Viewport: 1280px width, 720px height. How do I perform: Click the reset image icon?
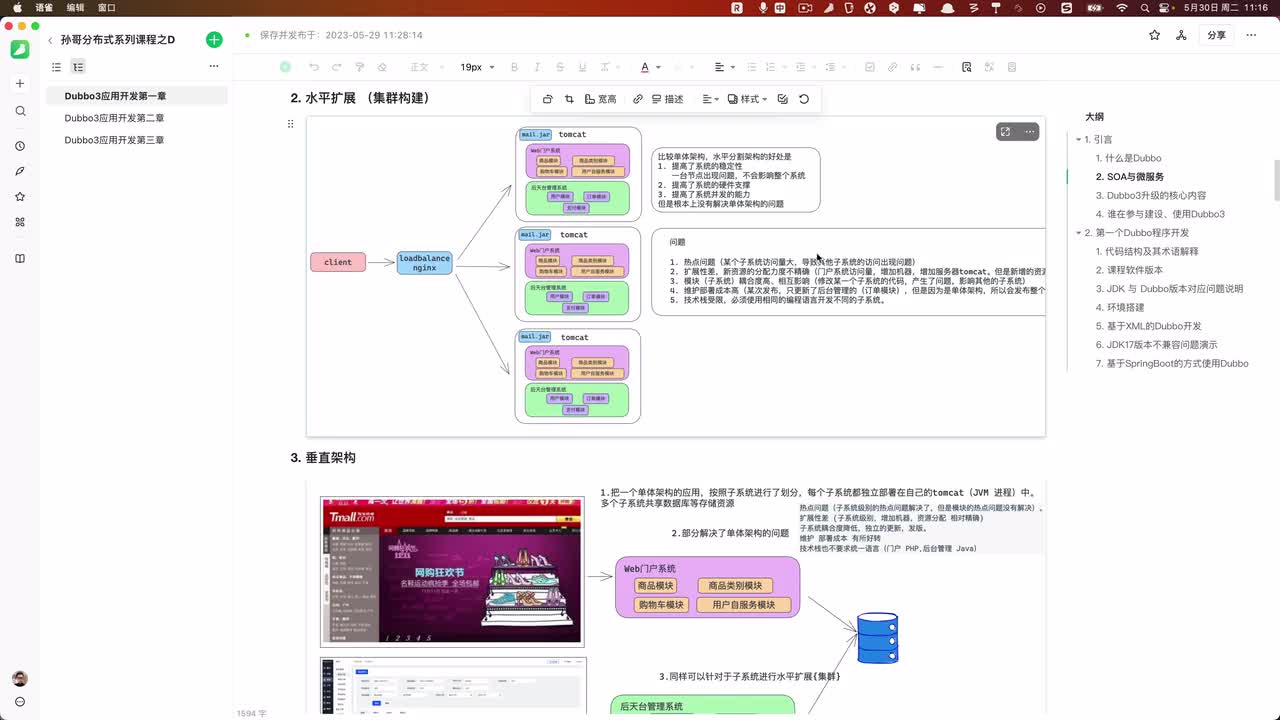(804, 99)
